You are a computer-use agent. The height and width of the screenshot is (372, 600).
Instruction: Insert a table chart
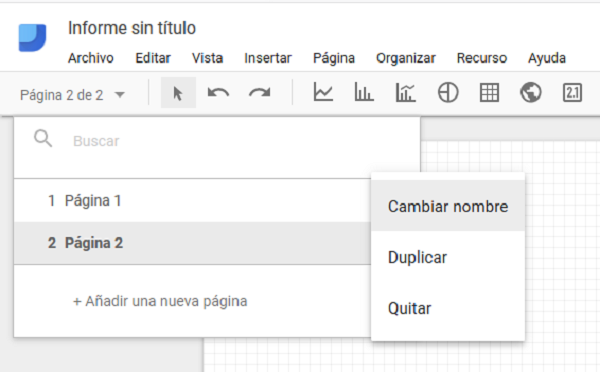(489, 93)
